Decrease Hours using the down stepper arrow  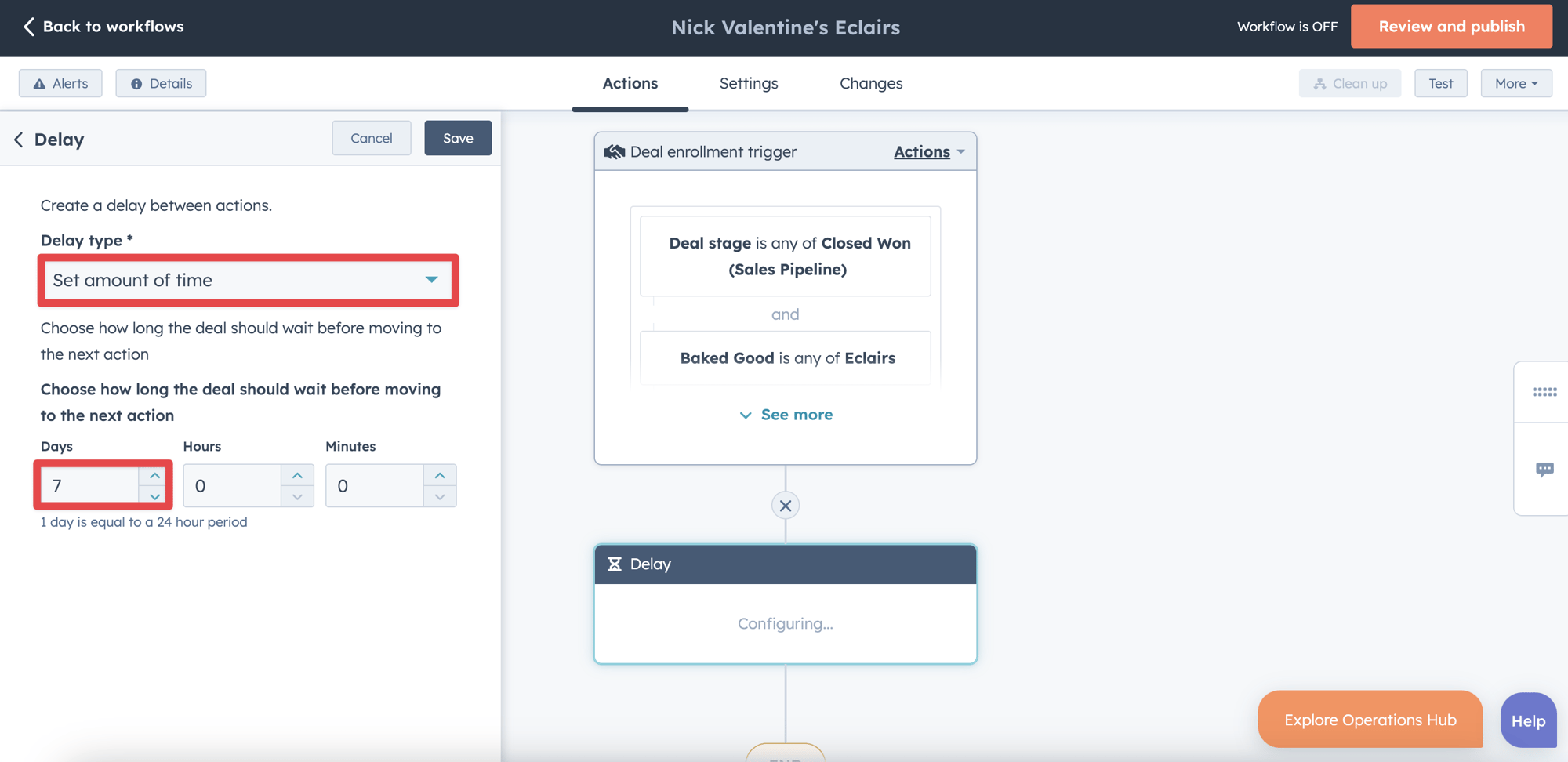tap(297, 496)
